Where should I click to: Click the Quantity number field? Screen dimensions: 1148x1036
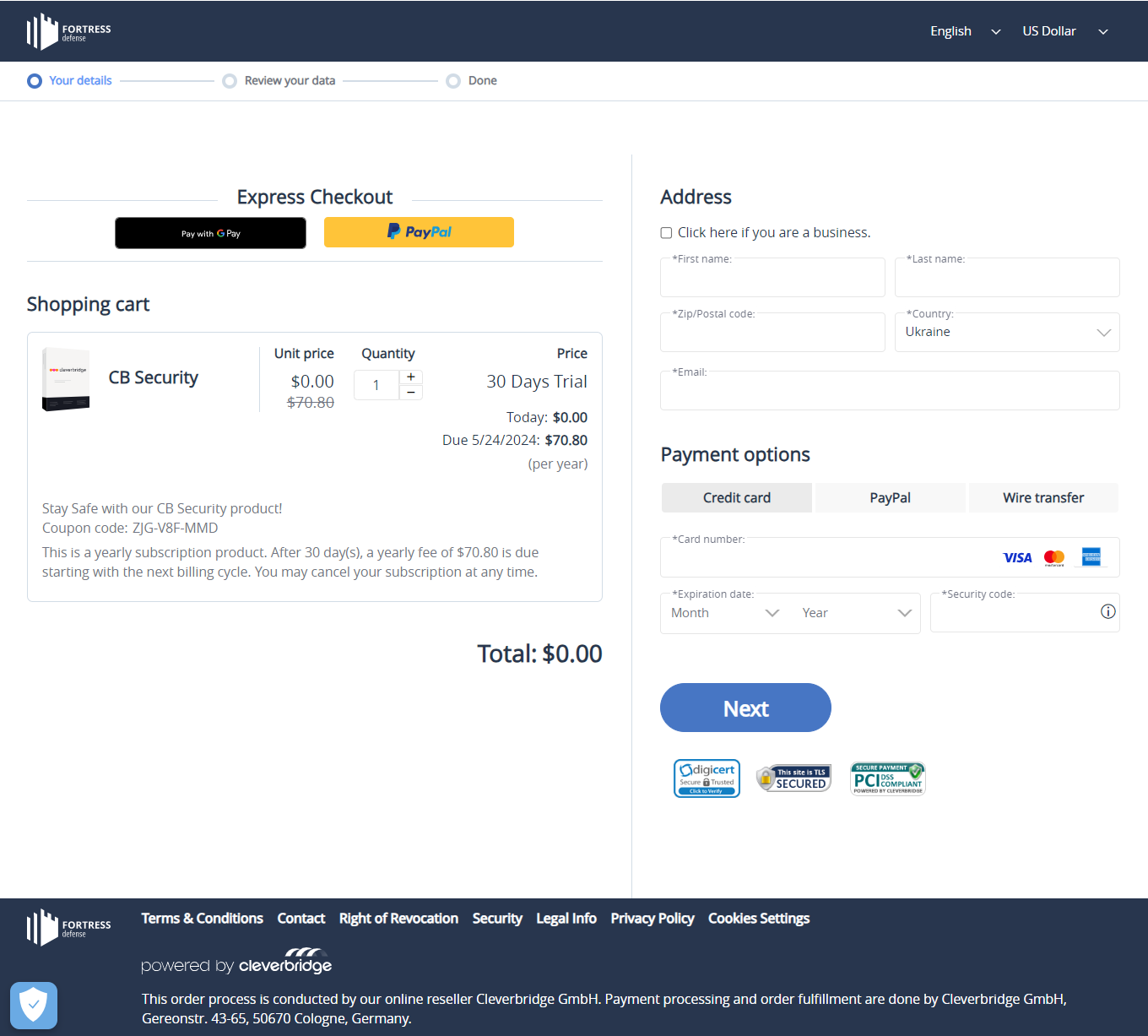pyautogui.click(x=376, y=385)
